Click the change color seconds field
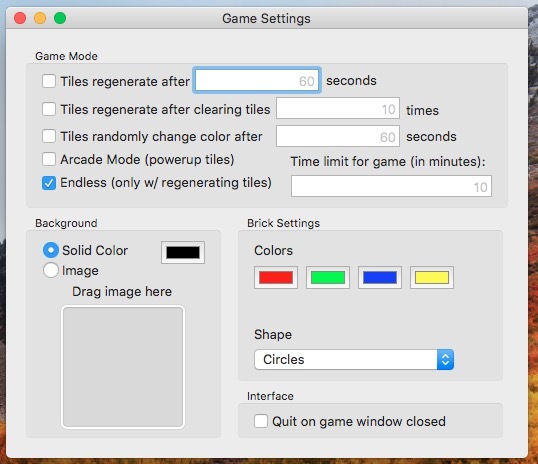This screenshot has height=464, width=538. click(x=338, y=136)
